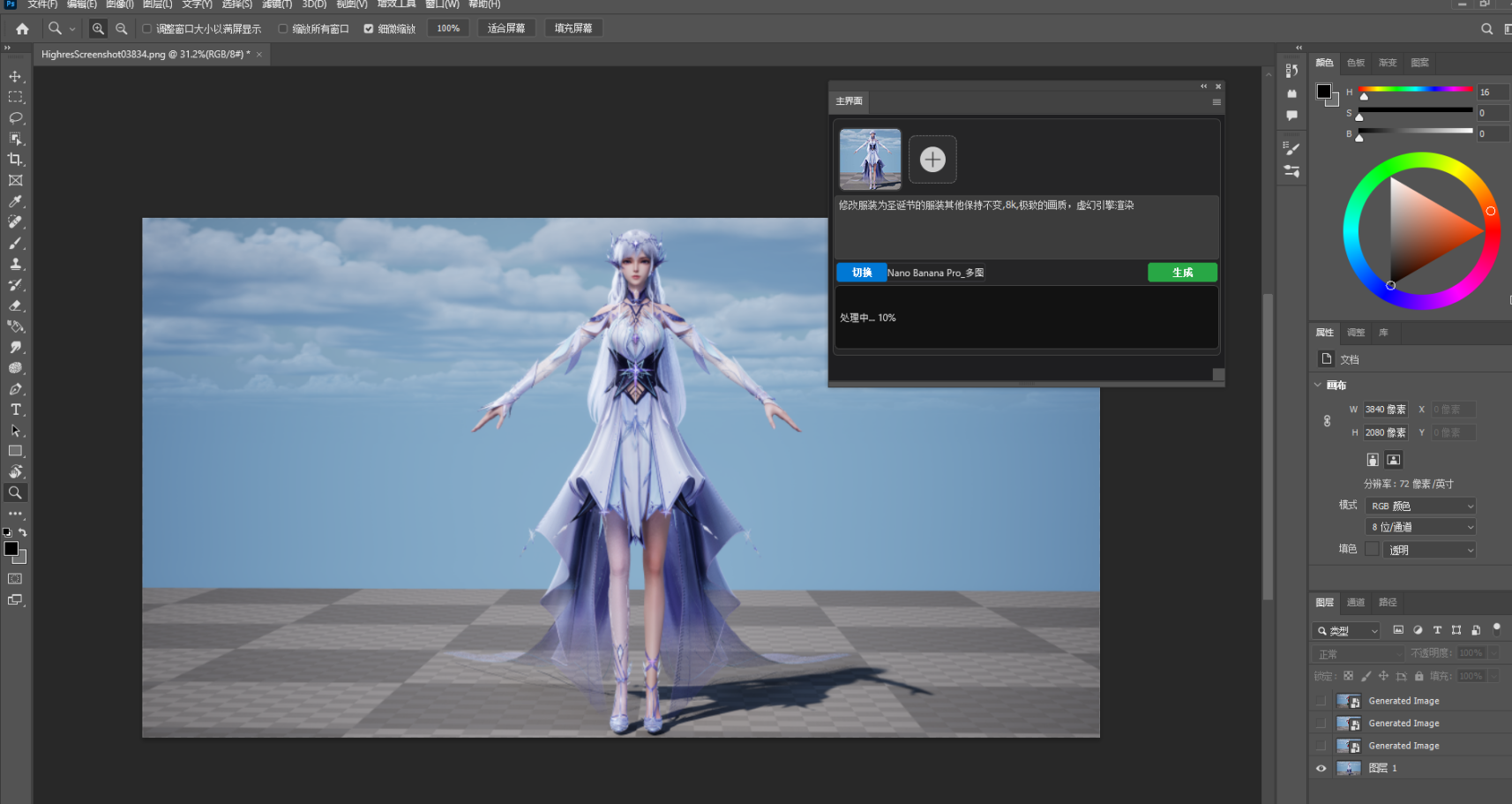This screenshot has width=1512, height=804.
Task: Select the Horizontal Type tool
Action: 15,410
